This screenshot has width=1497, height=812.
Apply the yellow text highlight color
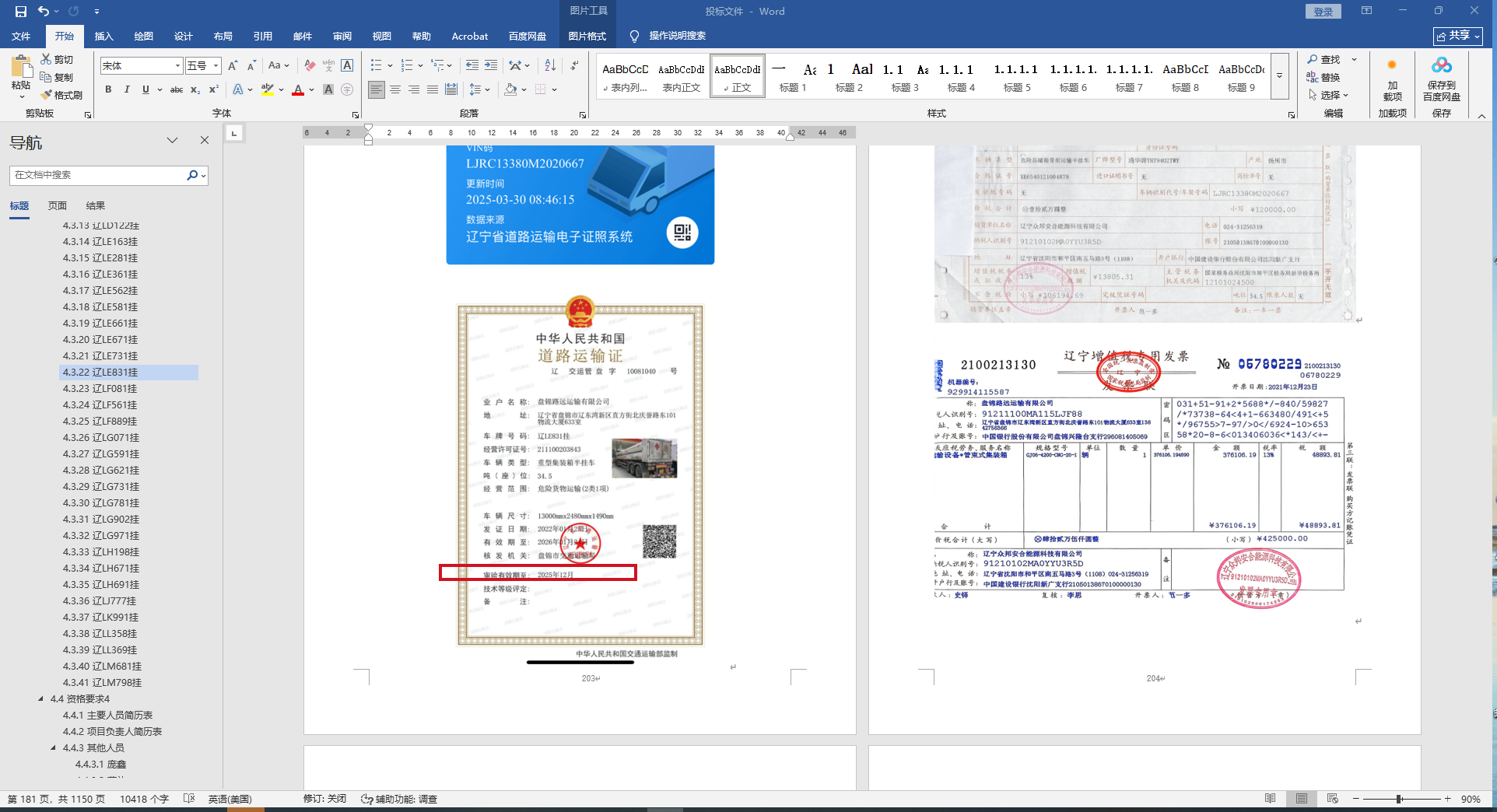coord(267,90)
